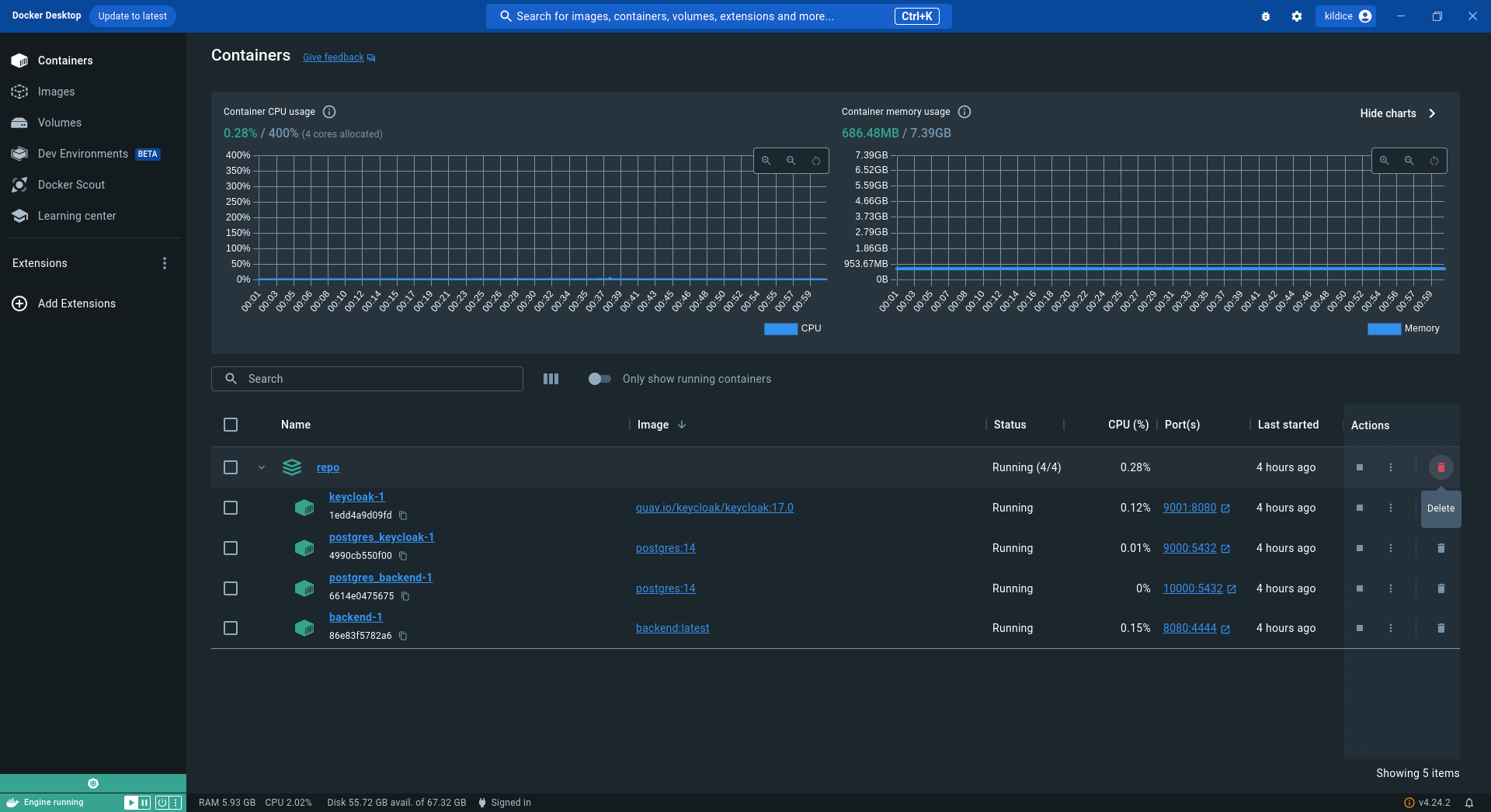Open the quay.io/keycloak/keycloak:17.0 image link
The height and width of the screenshot is (812, 1491).
714,508
